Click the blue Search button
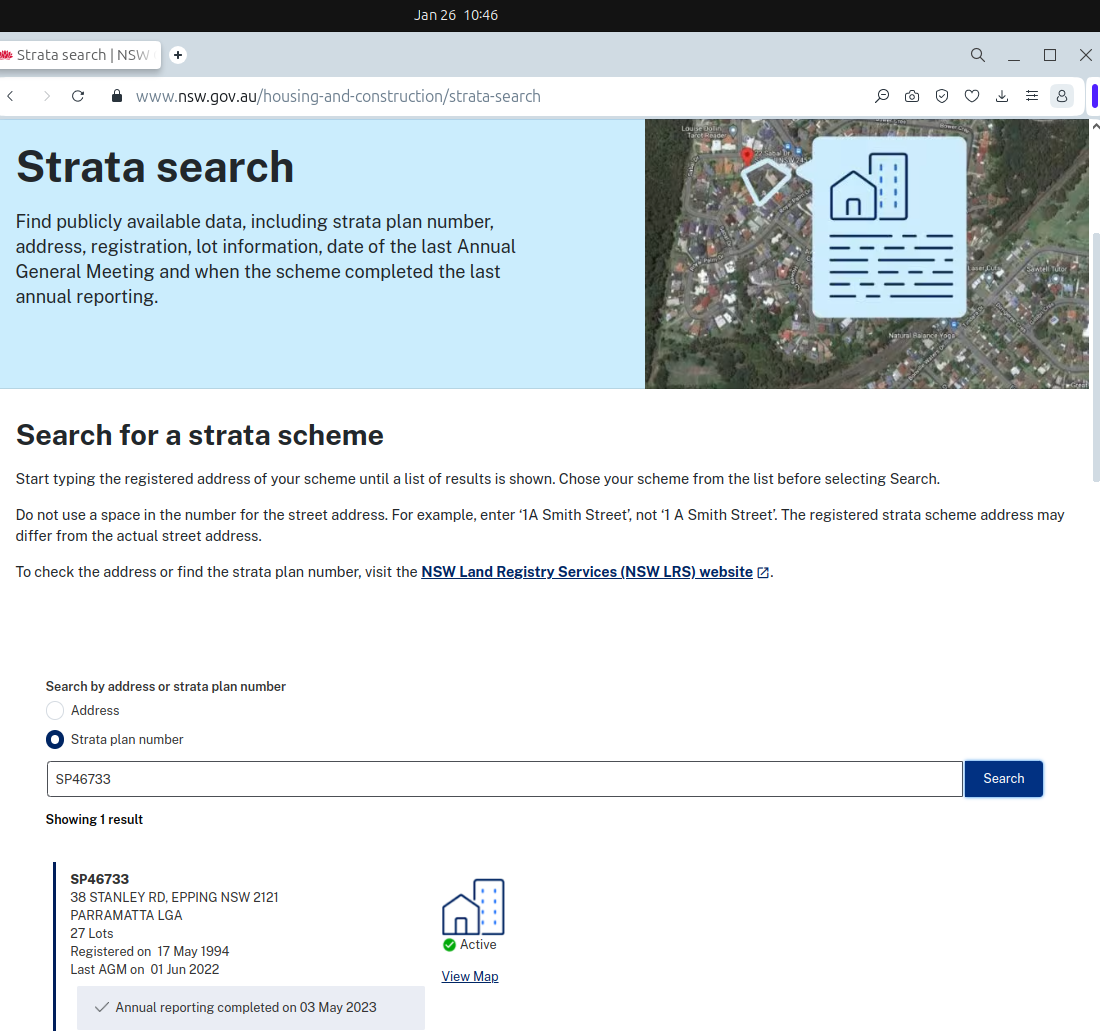This screenshot has height=1031, width=1100. (1003, 779)
